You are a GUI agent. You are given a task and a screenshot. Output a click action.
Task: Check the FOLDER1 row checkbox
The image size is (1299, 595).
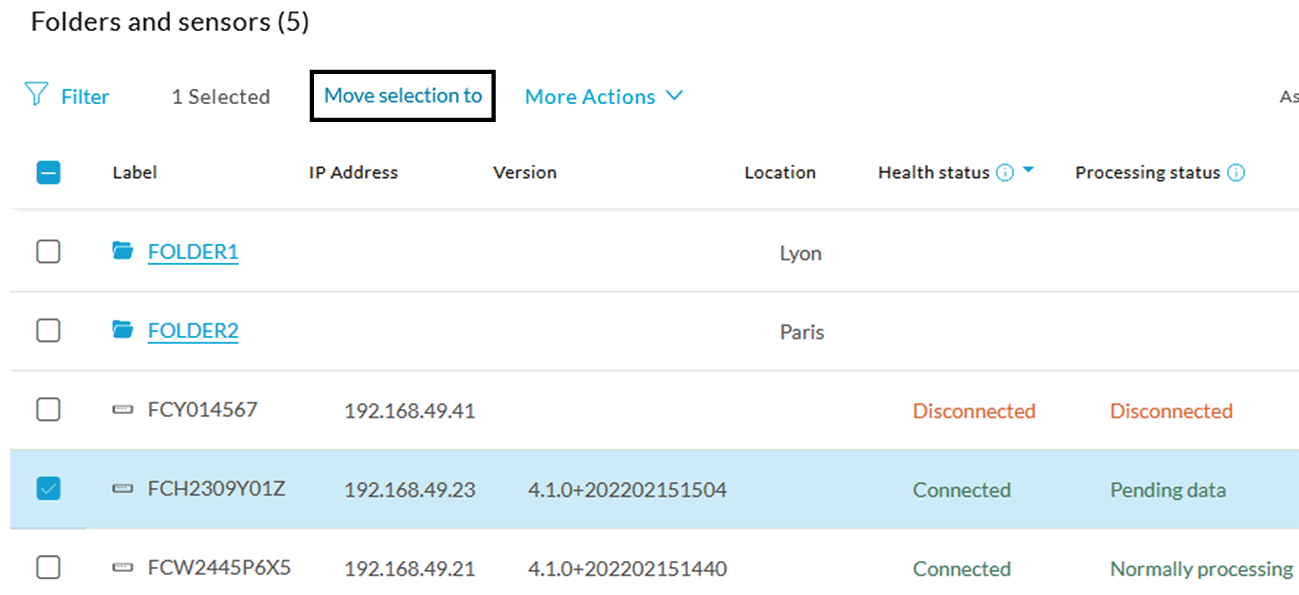[48, 251]
